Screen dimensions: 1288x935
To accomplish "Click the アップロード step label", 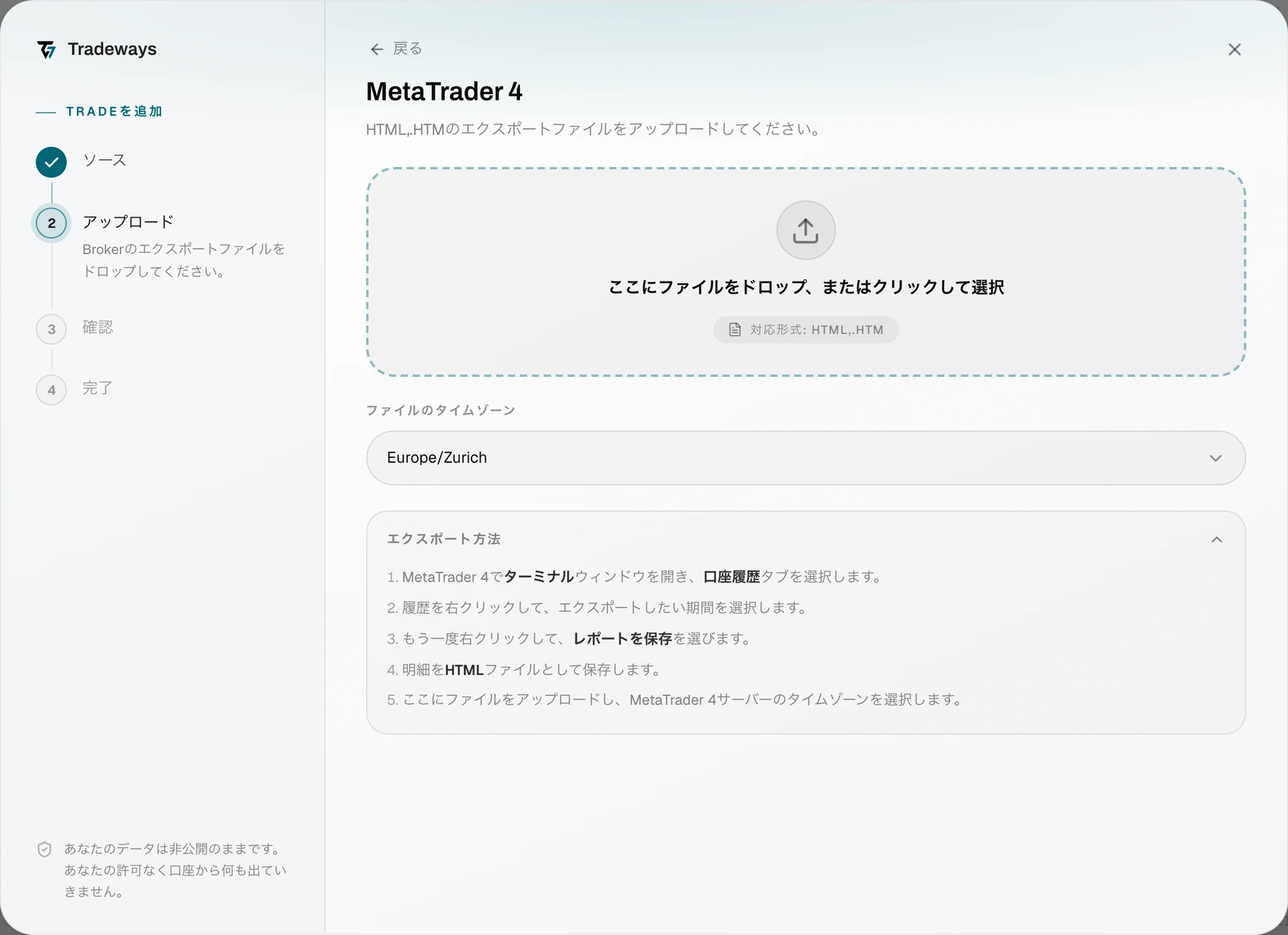I will [128, 222].
